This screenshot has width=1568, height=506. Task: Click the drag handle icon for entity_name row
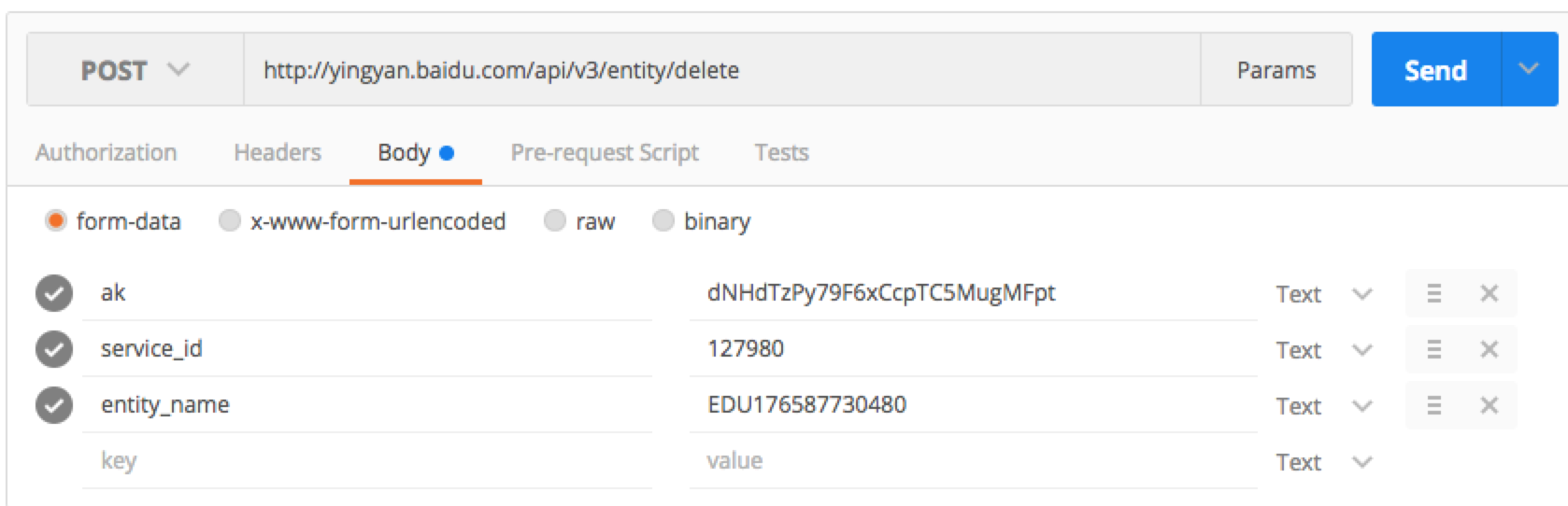tap(1433, 405)
